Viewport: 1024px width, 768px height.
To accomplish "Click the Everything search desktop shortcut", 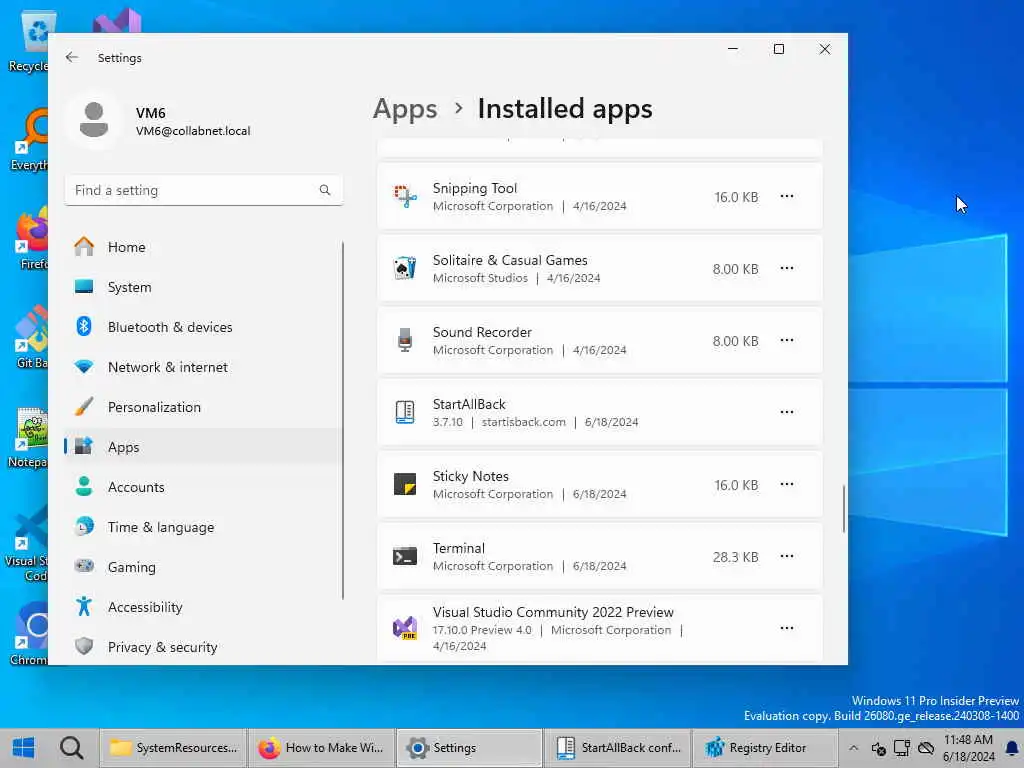I will coord(33,133).
